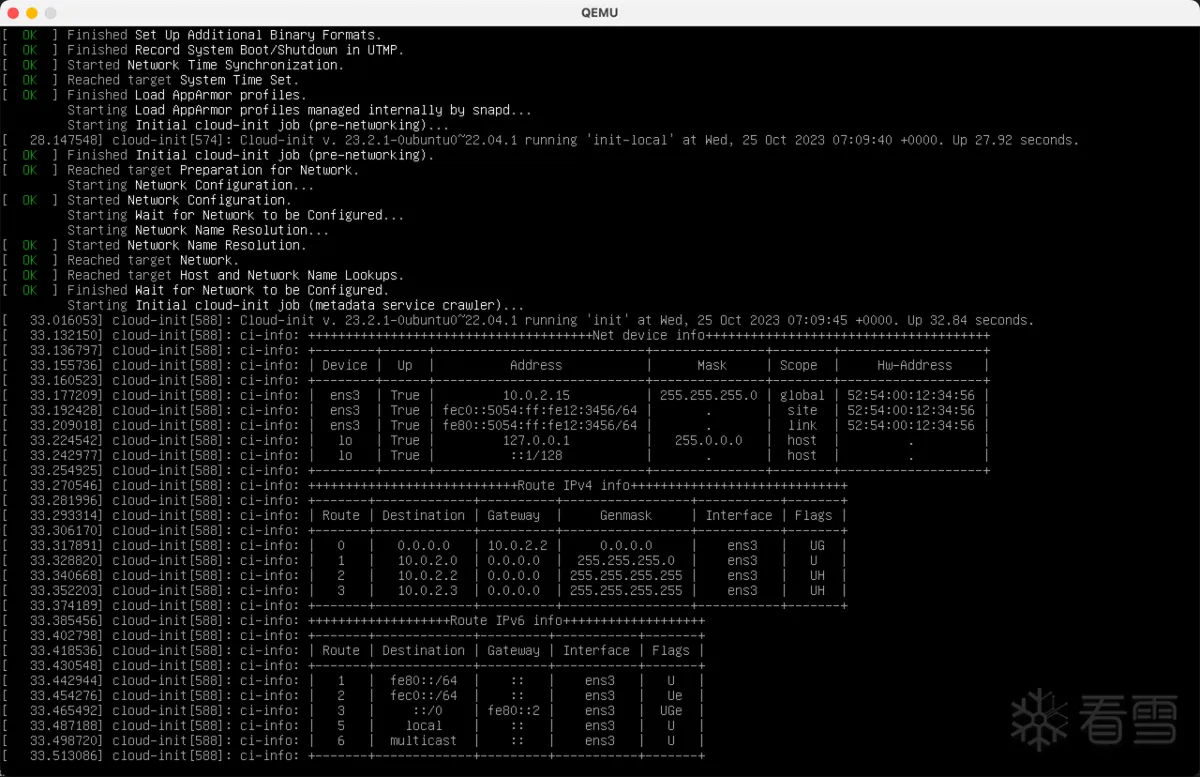Click the 'Starting Network Configuration...' line

coord(190,185)
